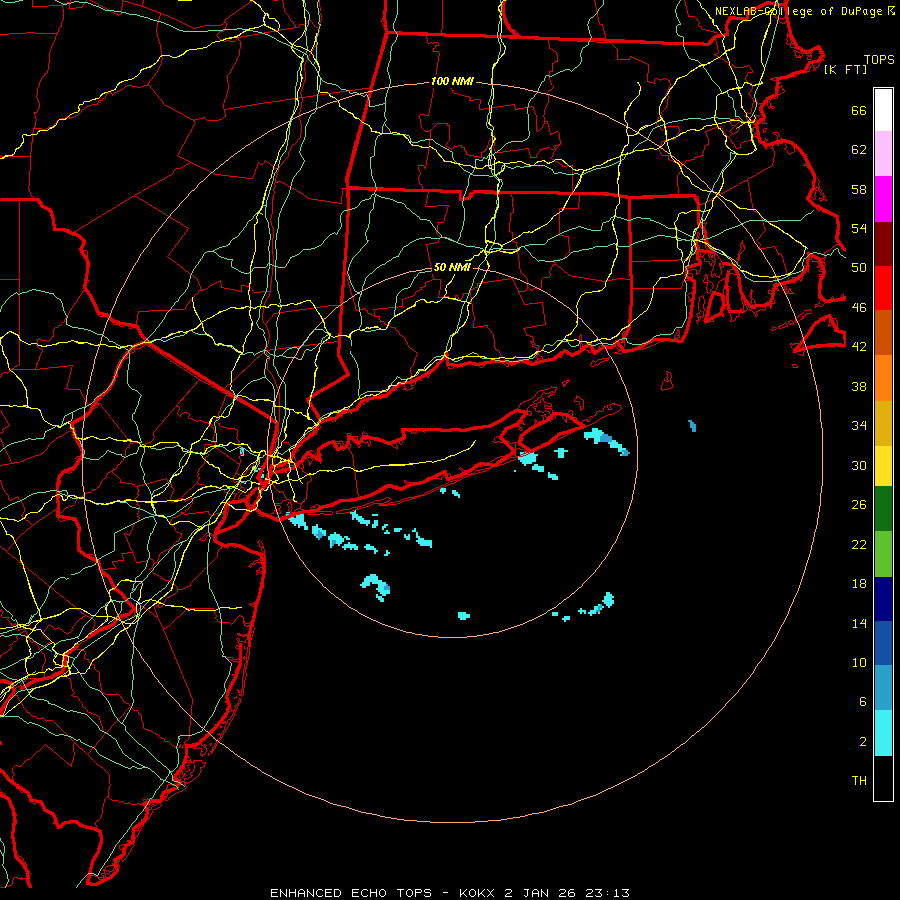Click the legend value "38"
This screenshot has width=900, height=900.
pyautogui.click(x=859, y=386)
